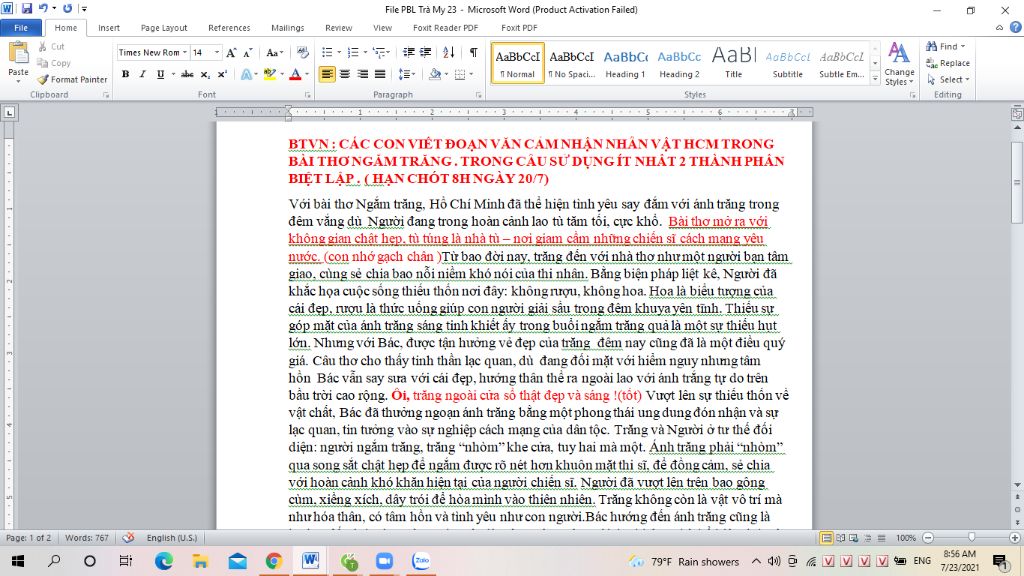Switch to Full Screen Reading view icon
The height and width of the screenshot is (576, 1024).
click(840, 537)
